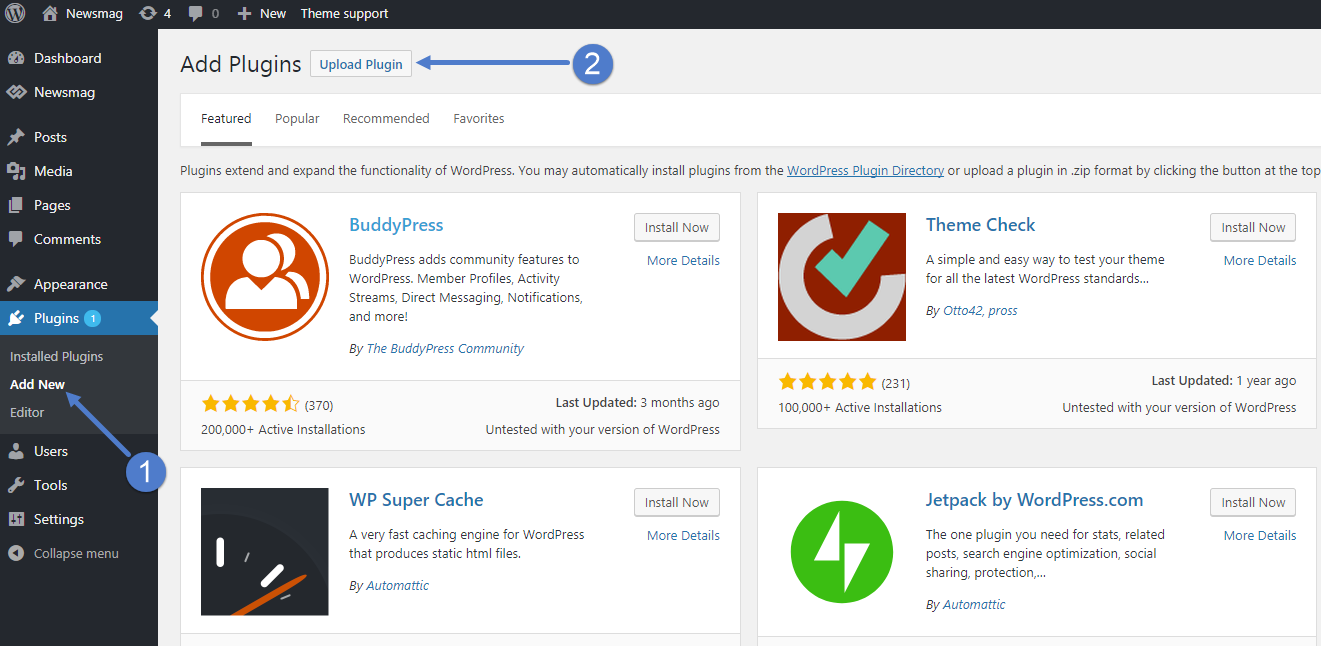Open the Tools menu label
Image resolution: width=1321 pixels, height=646 pixels.
[x=51, y=485]
